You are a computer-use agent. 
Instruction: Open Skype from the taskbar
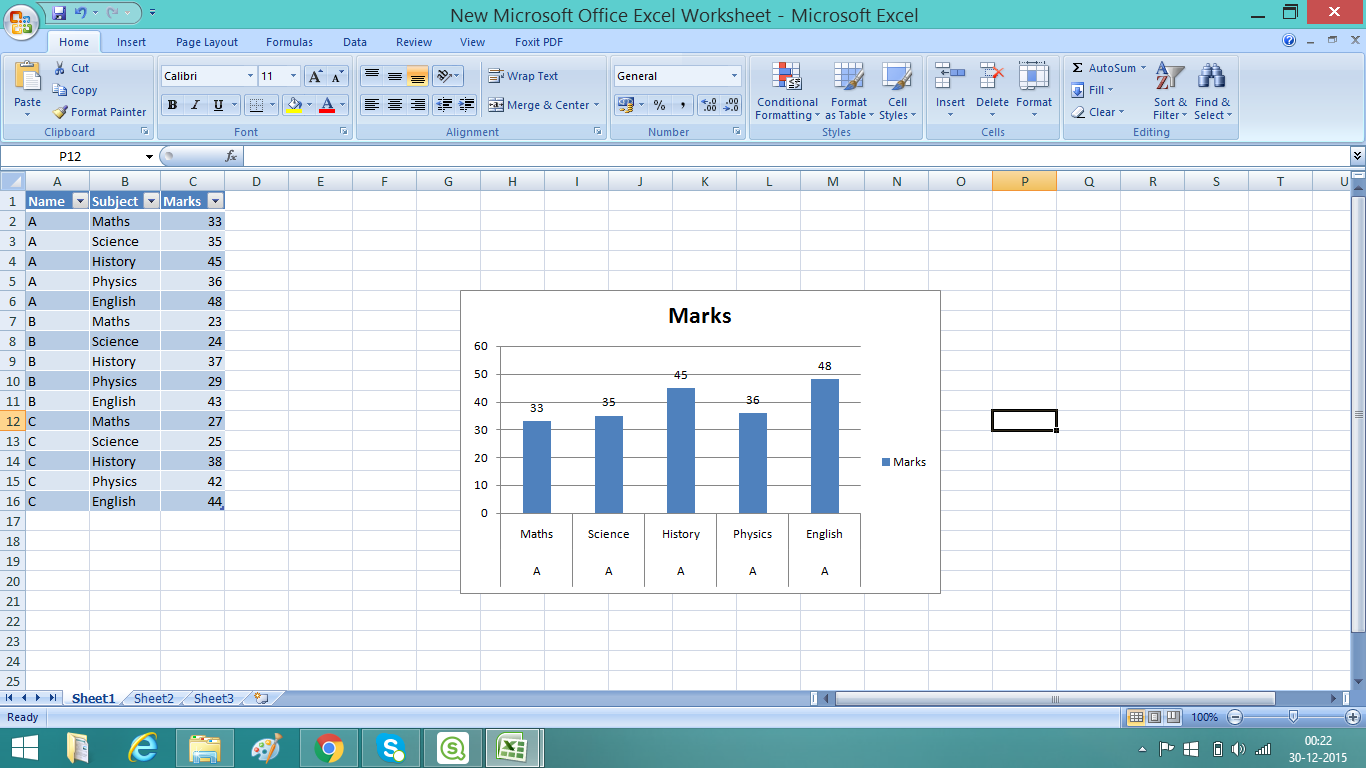(x=391, y=747)
